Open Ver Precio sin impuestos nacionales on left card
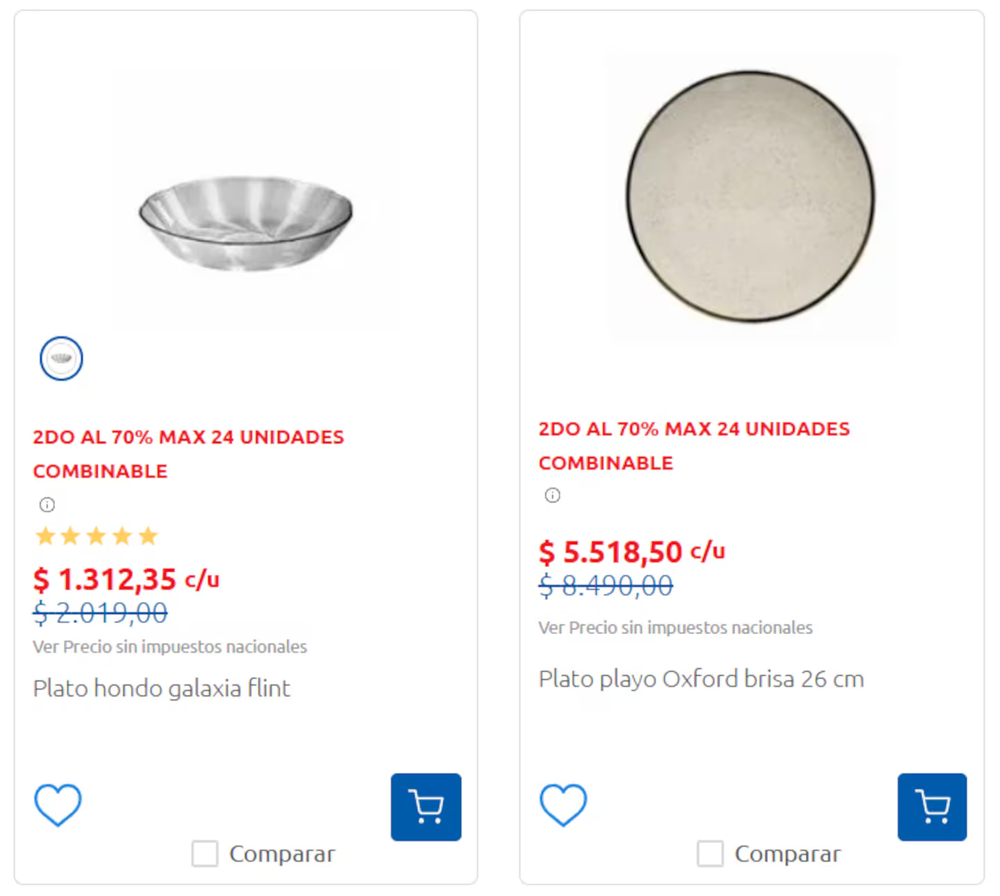1000x896 pixels. [169, 647]
